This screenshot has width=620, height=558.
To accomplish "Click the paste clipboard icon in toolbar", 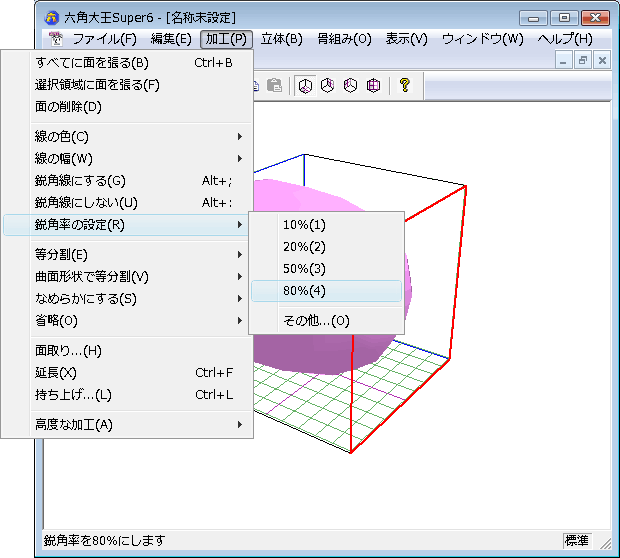I will 273,86.
